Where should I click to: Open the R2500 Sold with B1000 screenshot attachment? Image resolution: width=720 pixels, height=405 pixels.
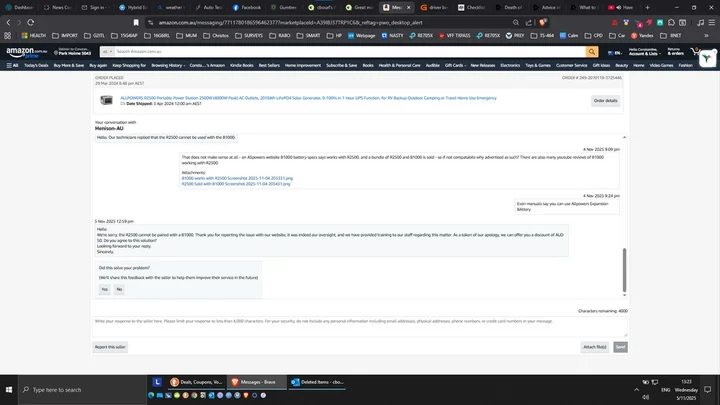[236, 184]
